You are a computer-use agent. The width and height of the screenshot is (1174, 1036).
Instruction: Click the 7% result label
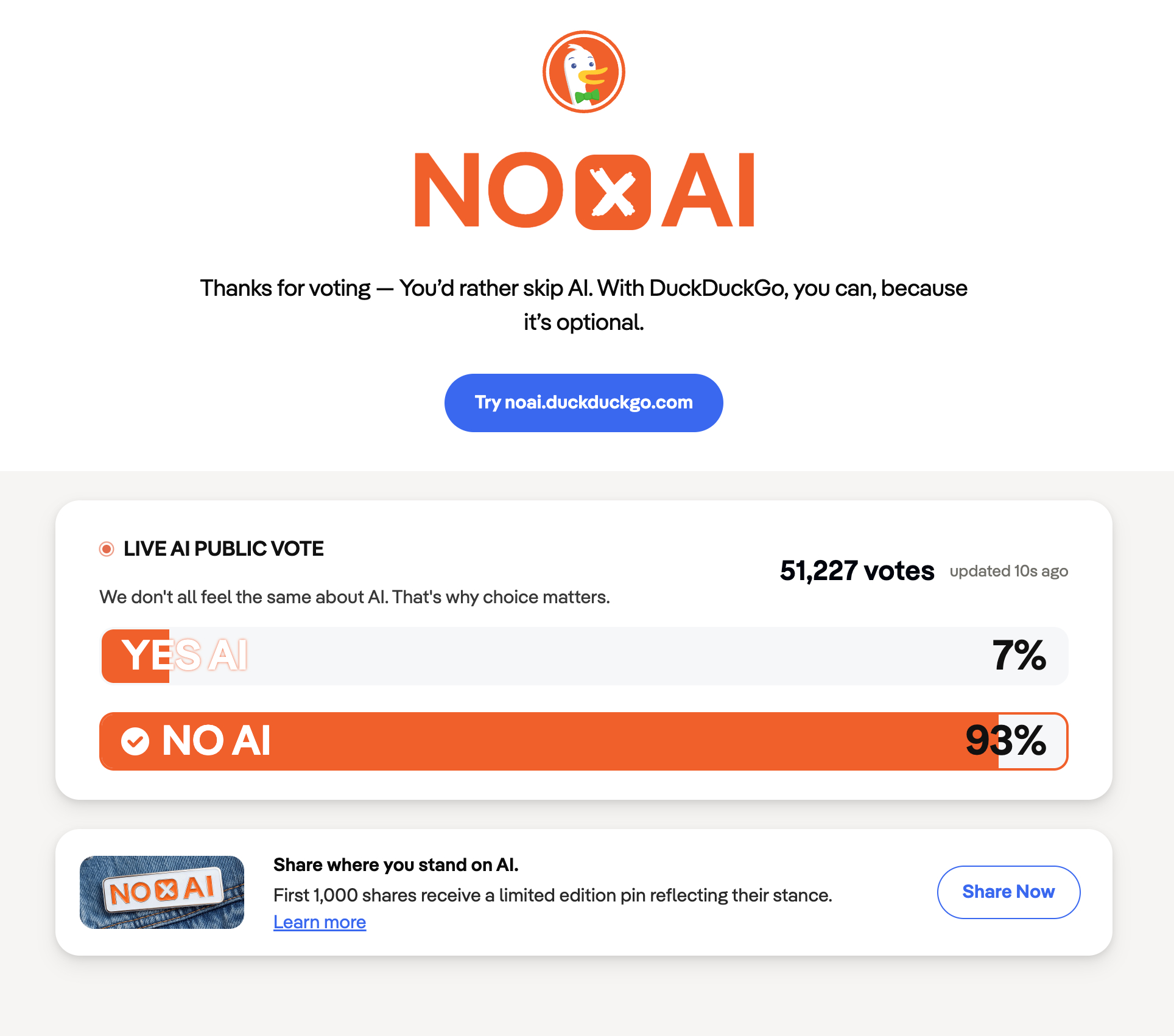1019,656
